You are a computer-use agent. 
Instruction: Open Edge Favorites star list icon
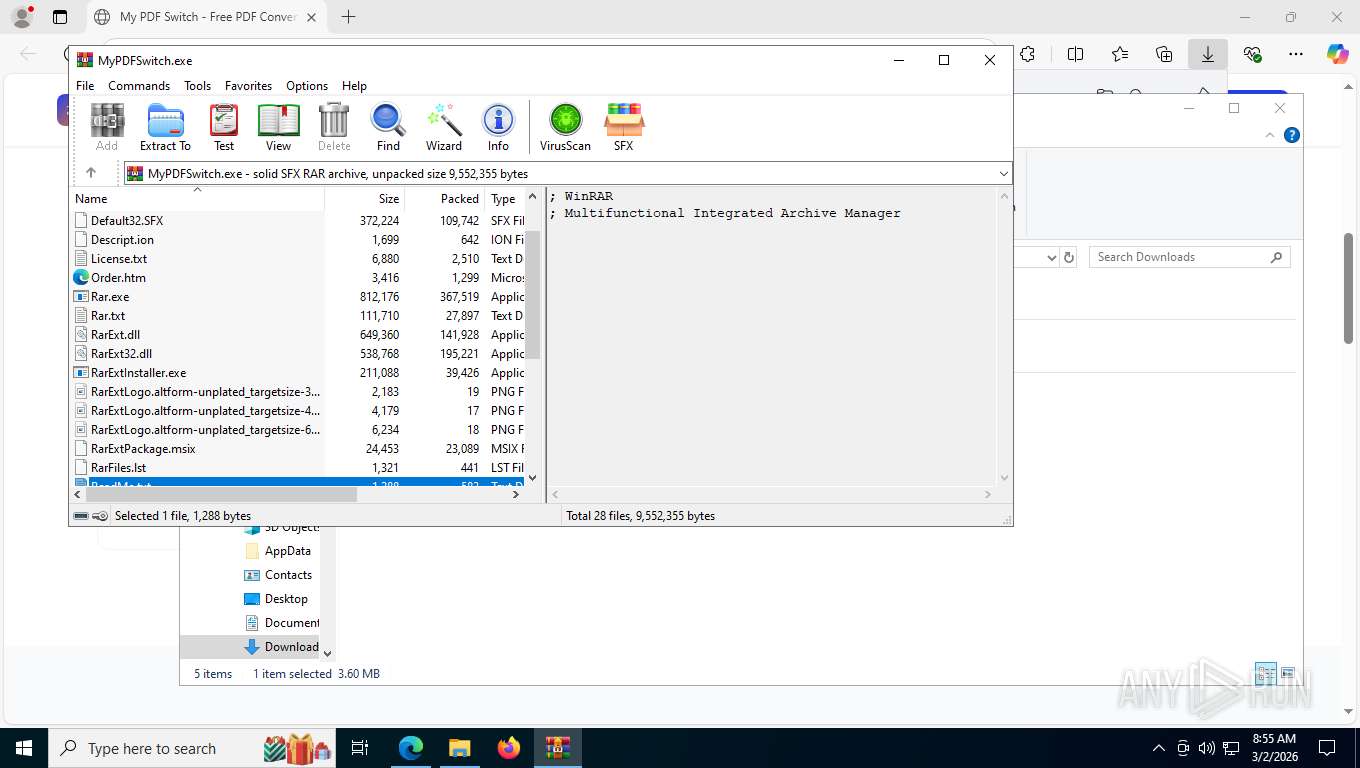[1120, 54]
